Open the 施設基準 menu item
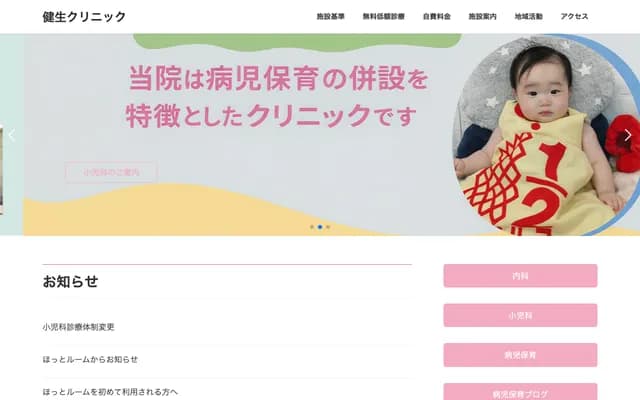Viewport: 640px width, 400px height. (331, 17)
